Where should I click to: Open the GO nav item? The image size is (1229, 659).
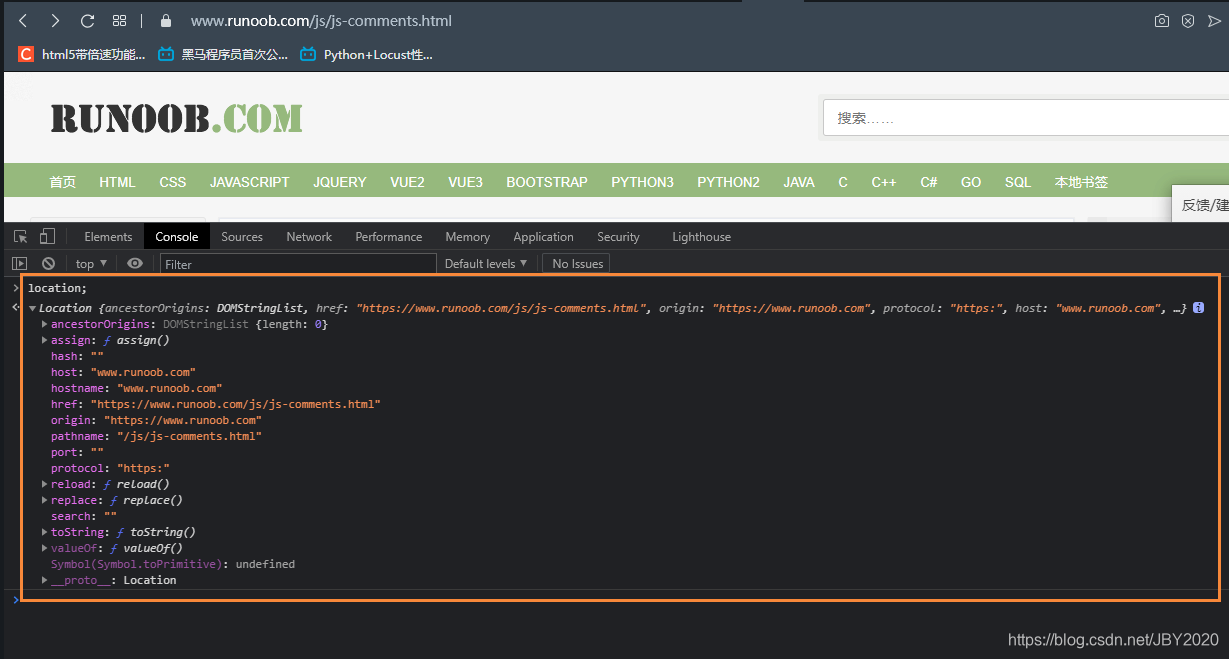click(971, 182)
